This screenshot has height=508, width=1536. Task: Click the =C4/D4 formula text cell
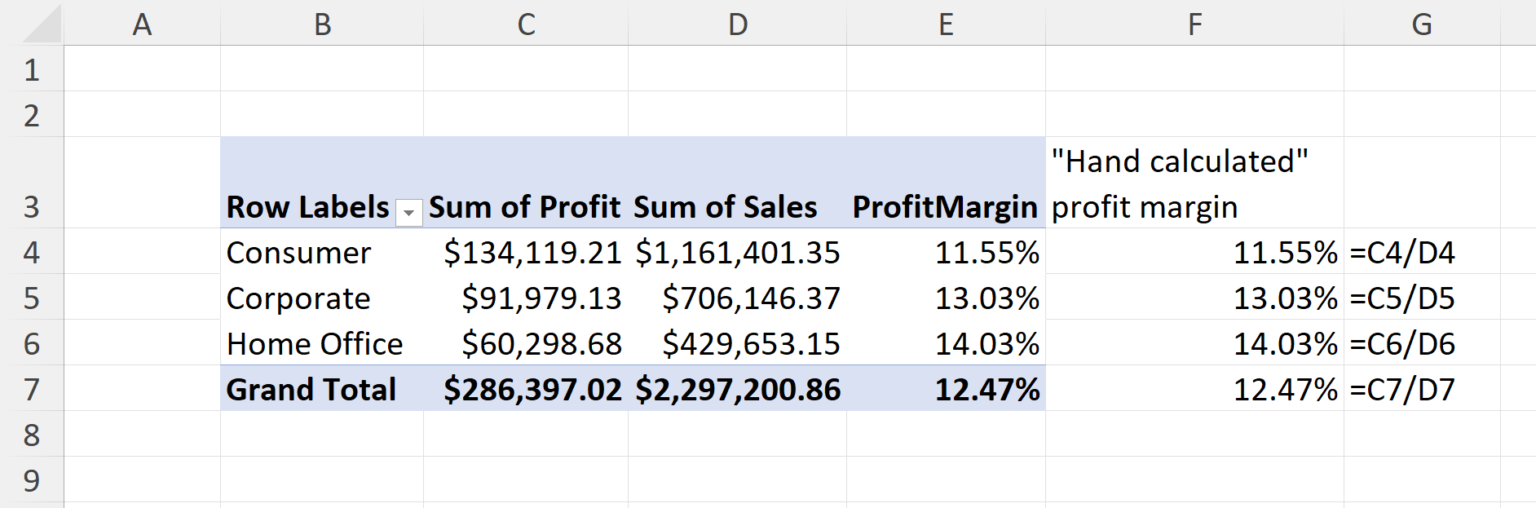point(1402,253)
